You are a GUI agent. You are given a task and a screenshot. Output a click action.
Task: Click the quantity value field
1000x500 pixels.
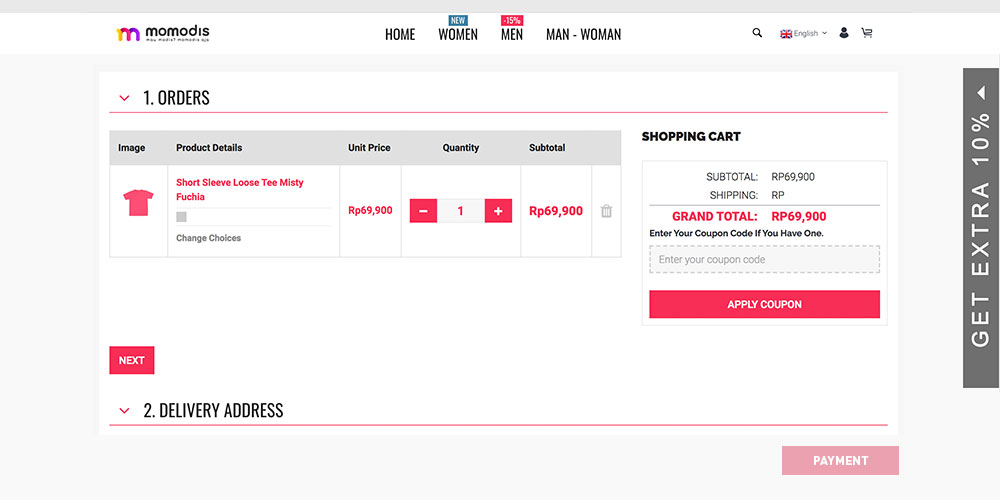460,211
